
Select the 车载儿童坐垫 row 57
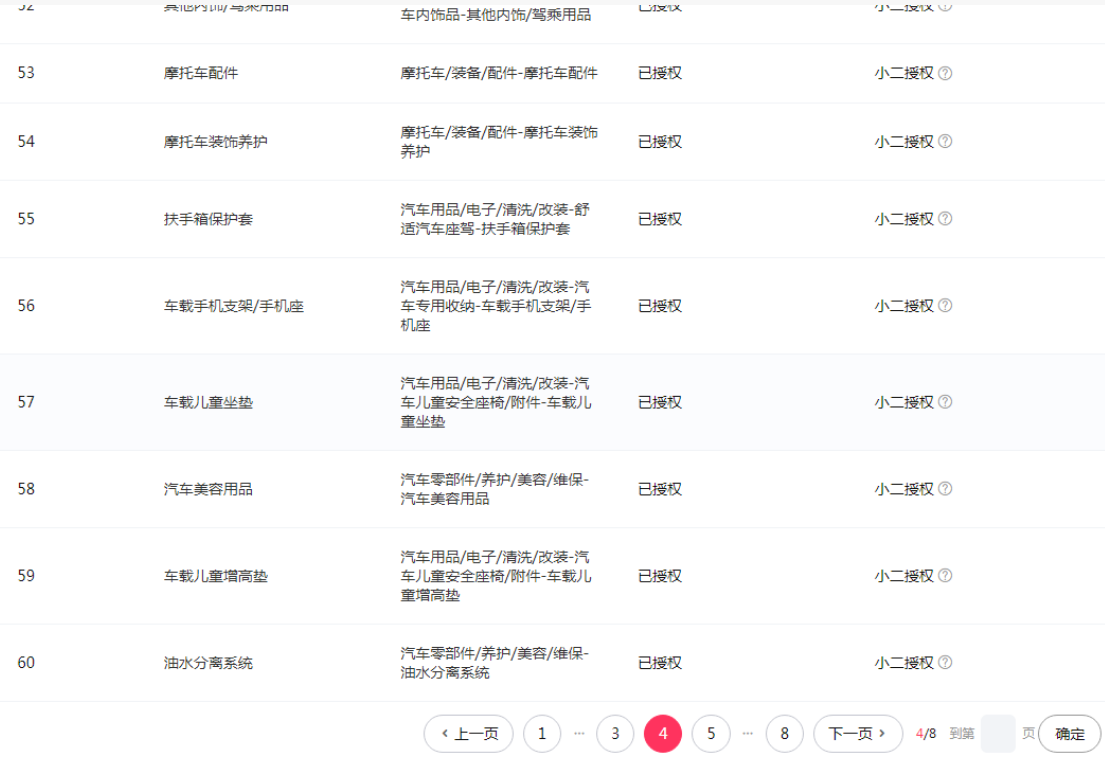coord(208,402)
